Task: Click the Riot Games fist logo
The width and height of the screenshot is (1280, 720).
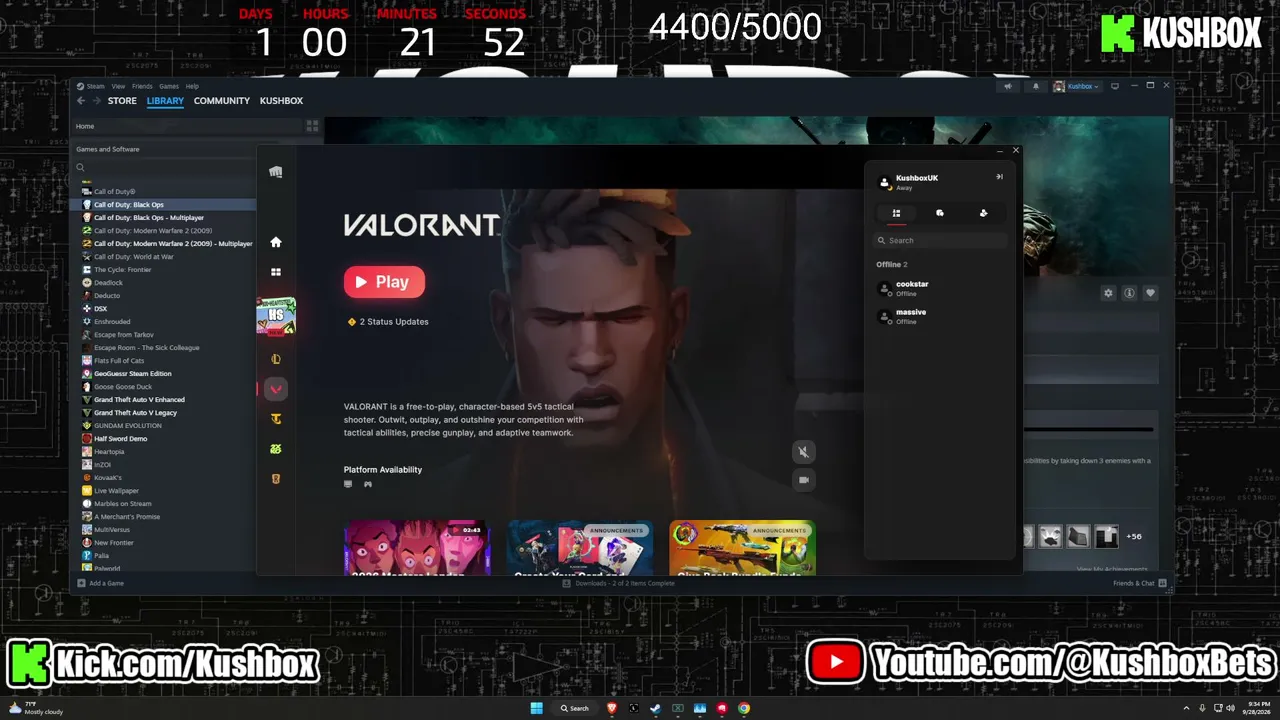Action: click(276, 172)
